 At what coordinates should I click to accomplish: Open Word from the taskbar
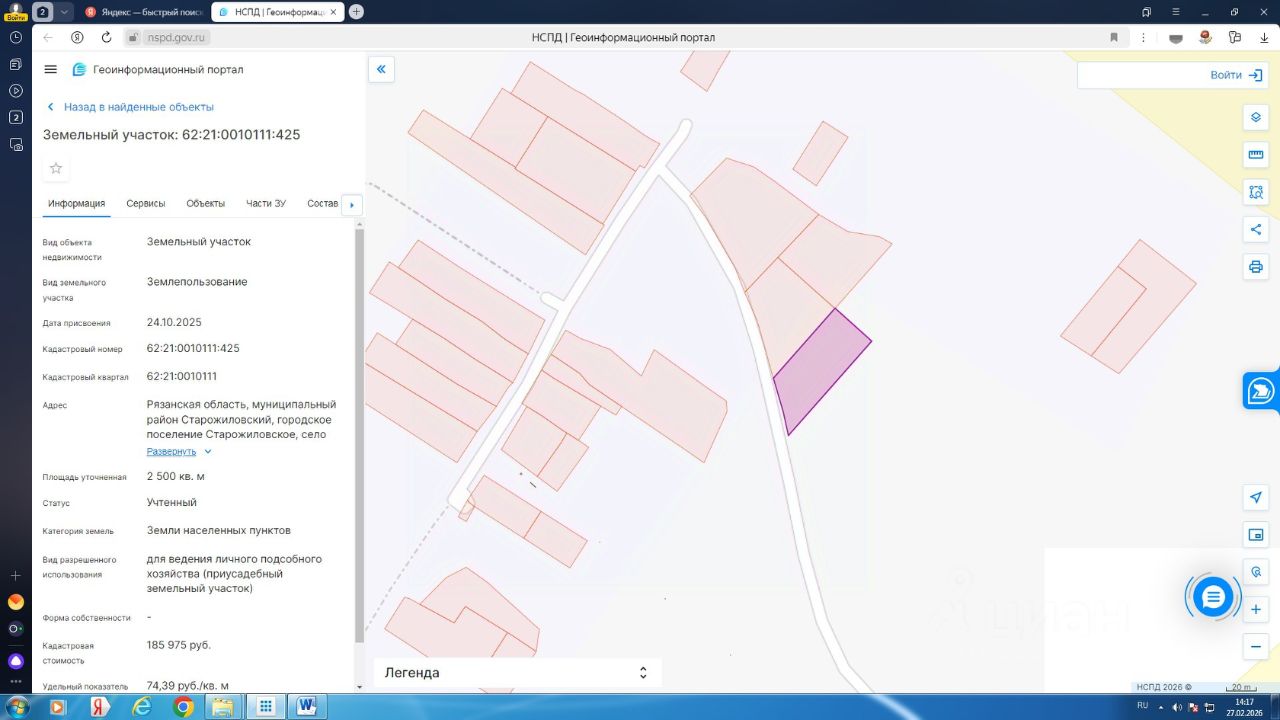(307, 707)
